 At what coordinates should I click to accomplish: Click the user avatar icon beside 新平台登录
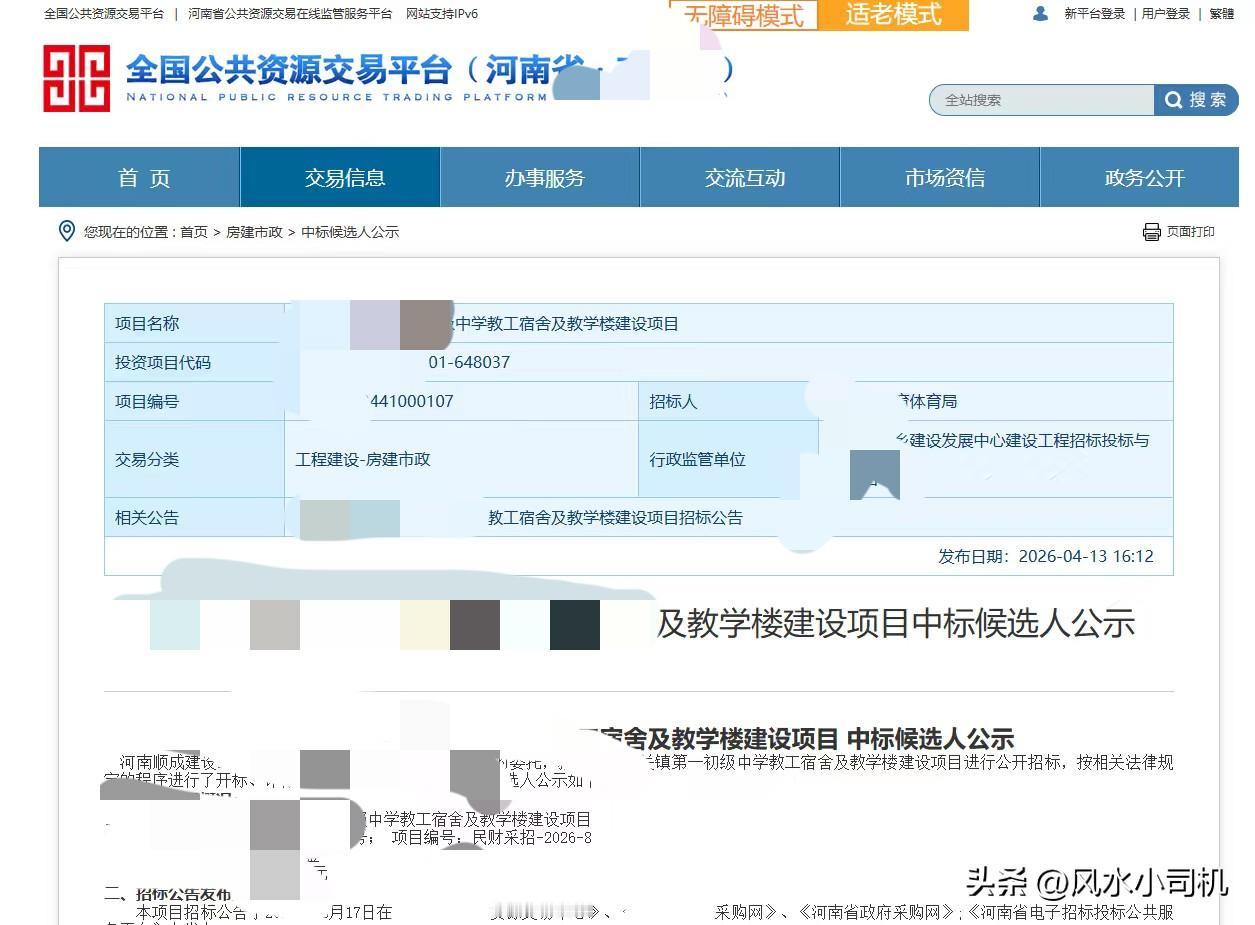[1040, 13]
